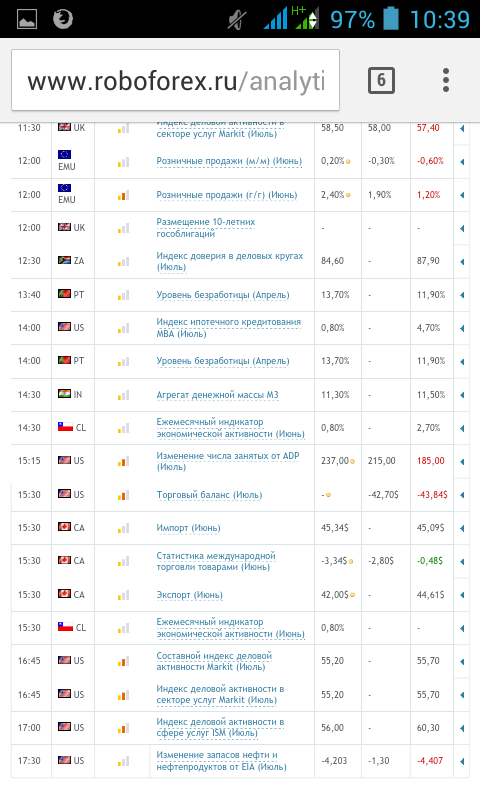Click the importance bars icon for ISM services row
Image resolution: width=480 pixels, height=800 pixels.
click(123, 729)
